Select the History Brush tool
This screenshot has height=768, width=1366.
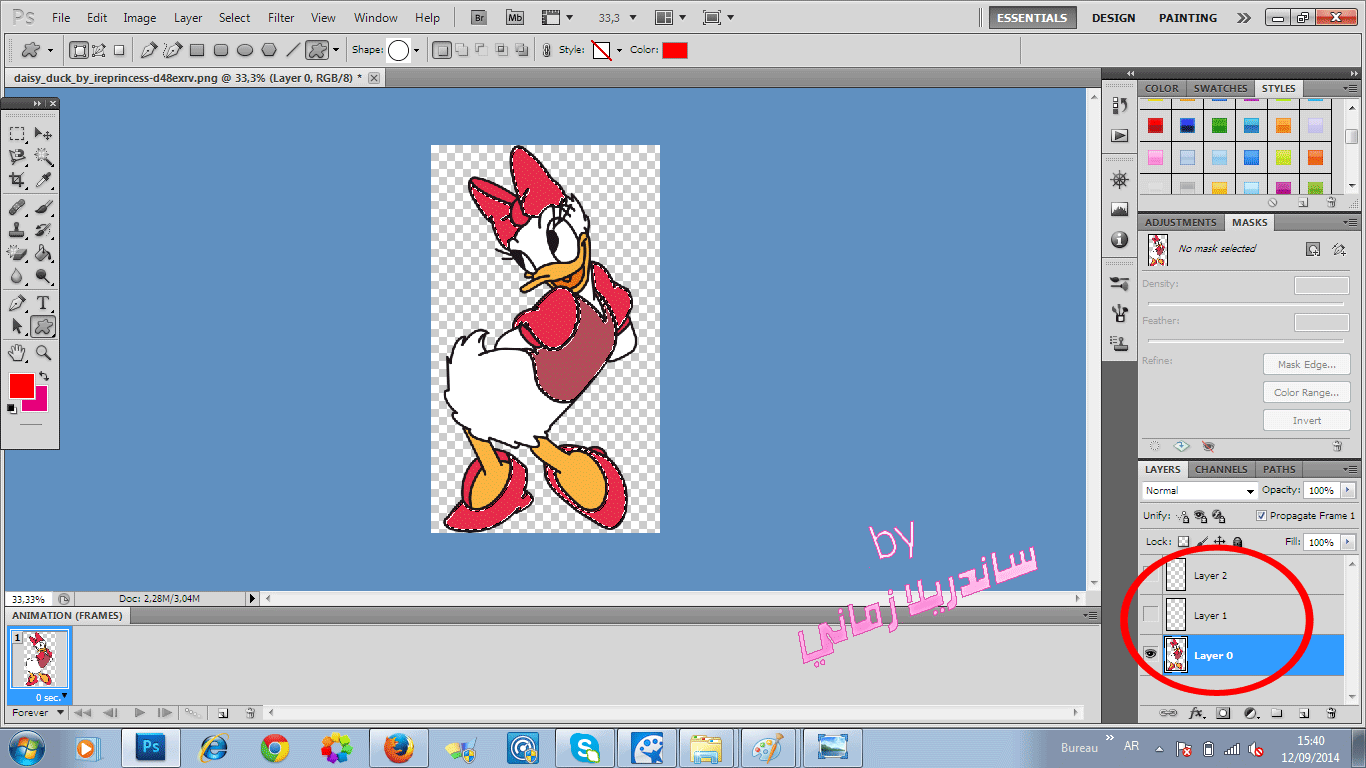(43, 230)
